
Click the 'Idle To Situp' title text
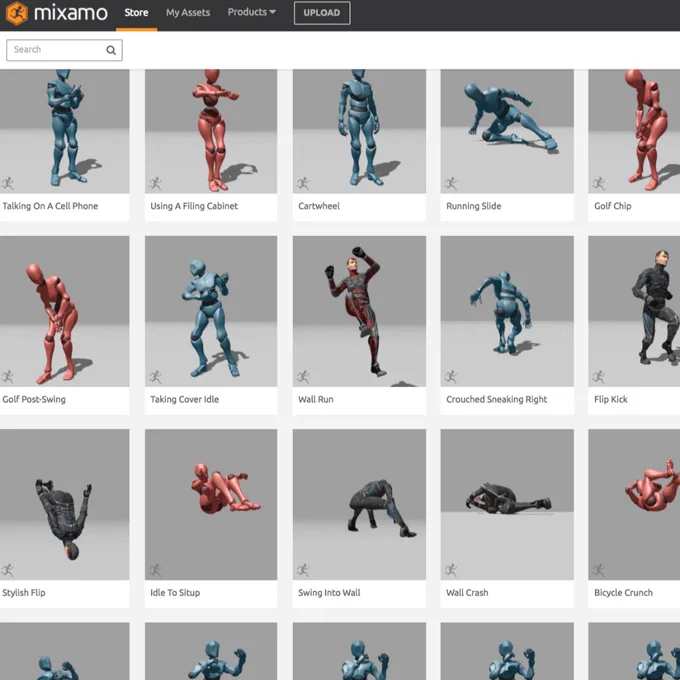tap(175, 593)
